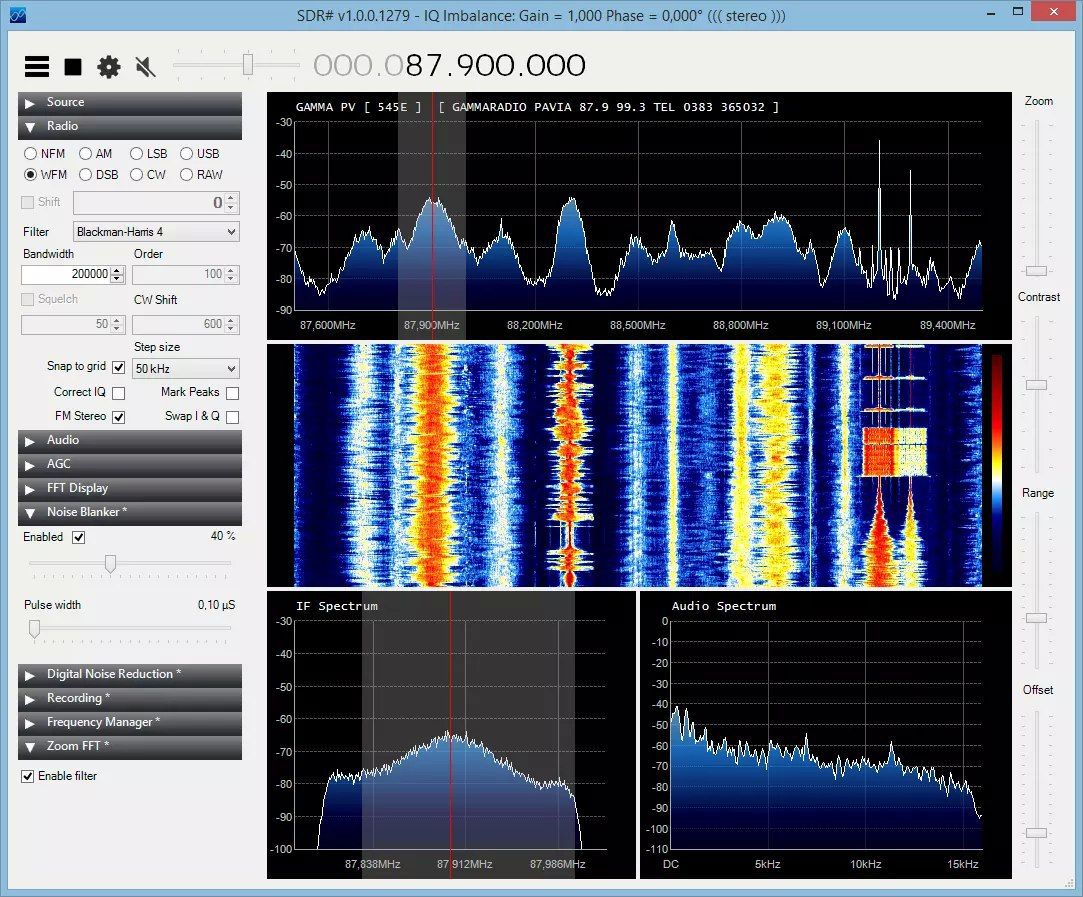This screenshot has height=897, width=1083.
Task: Select the USB radio mode
Action: tap(187, 154)
